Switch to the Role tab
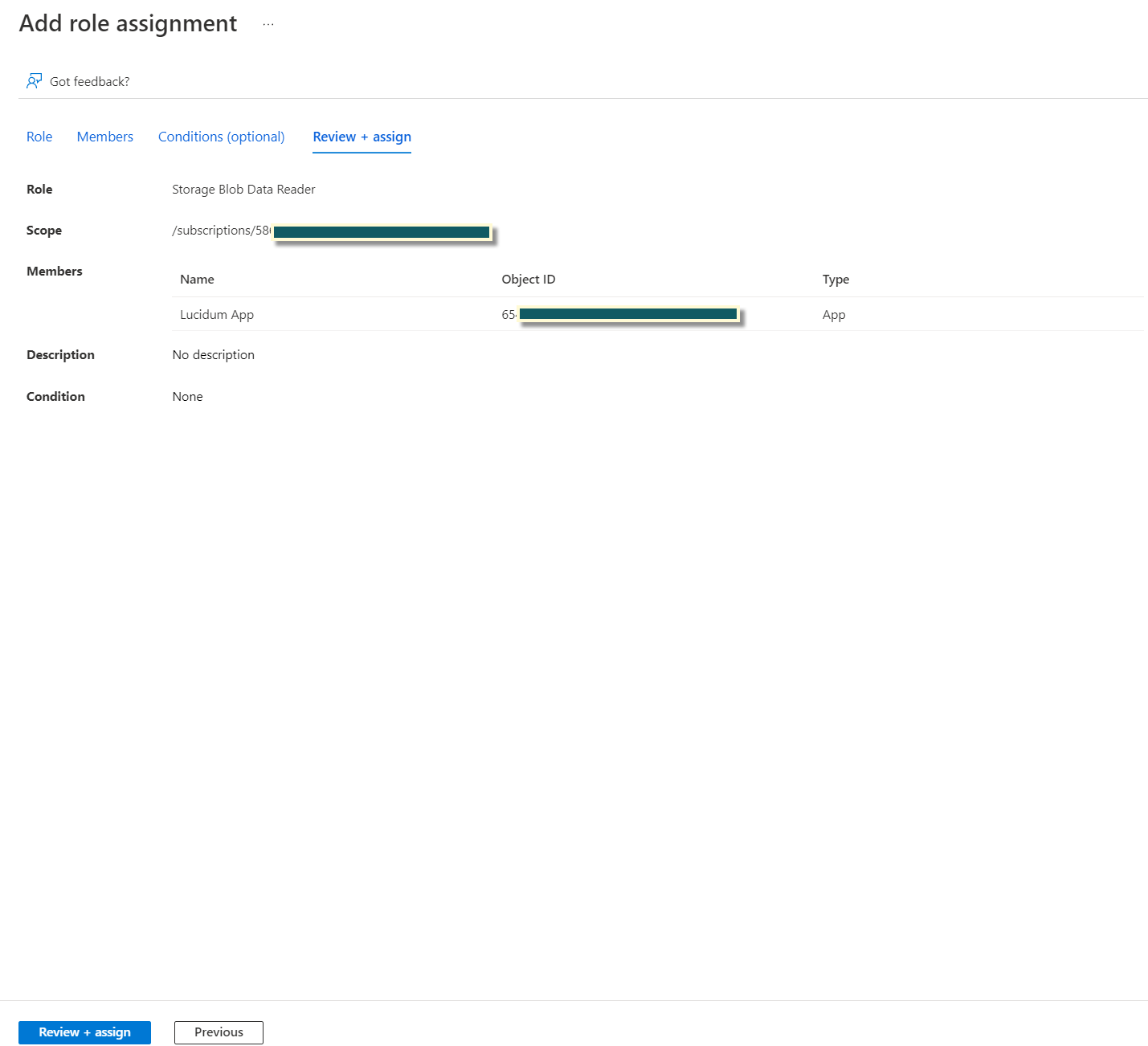The height and width of the screenshot is (1046, 1148). [39, 137]
